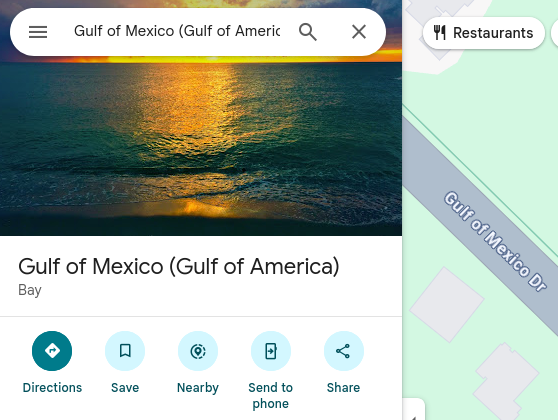Click the Nearby location icon
The image size is (558, 420).
click(x=198, y=351)
